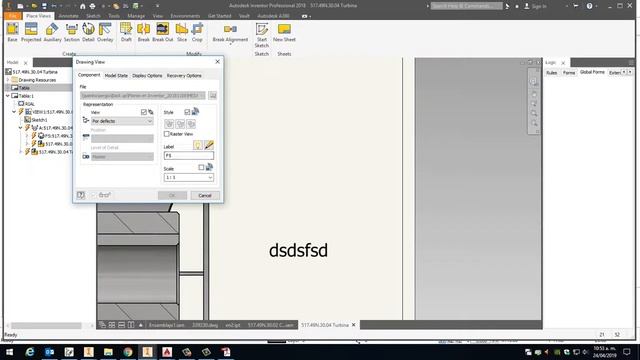Click the pencil edit label icon
640x360 pixels.
[209, 145]
